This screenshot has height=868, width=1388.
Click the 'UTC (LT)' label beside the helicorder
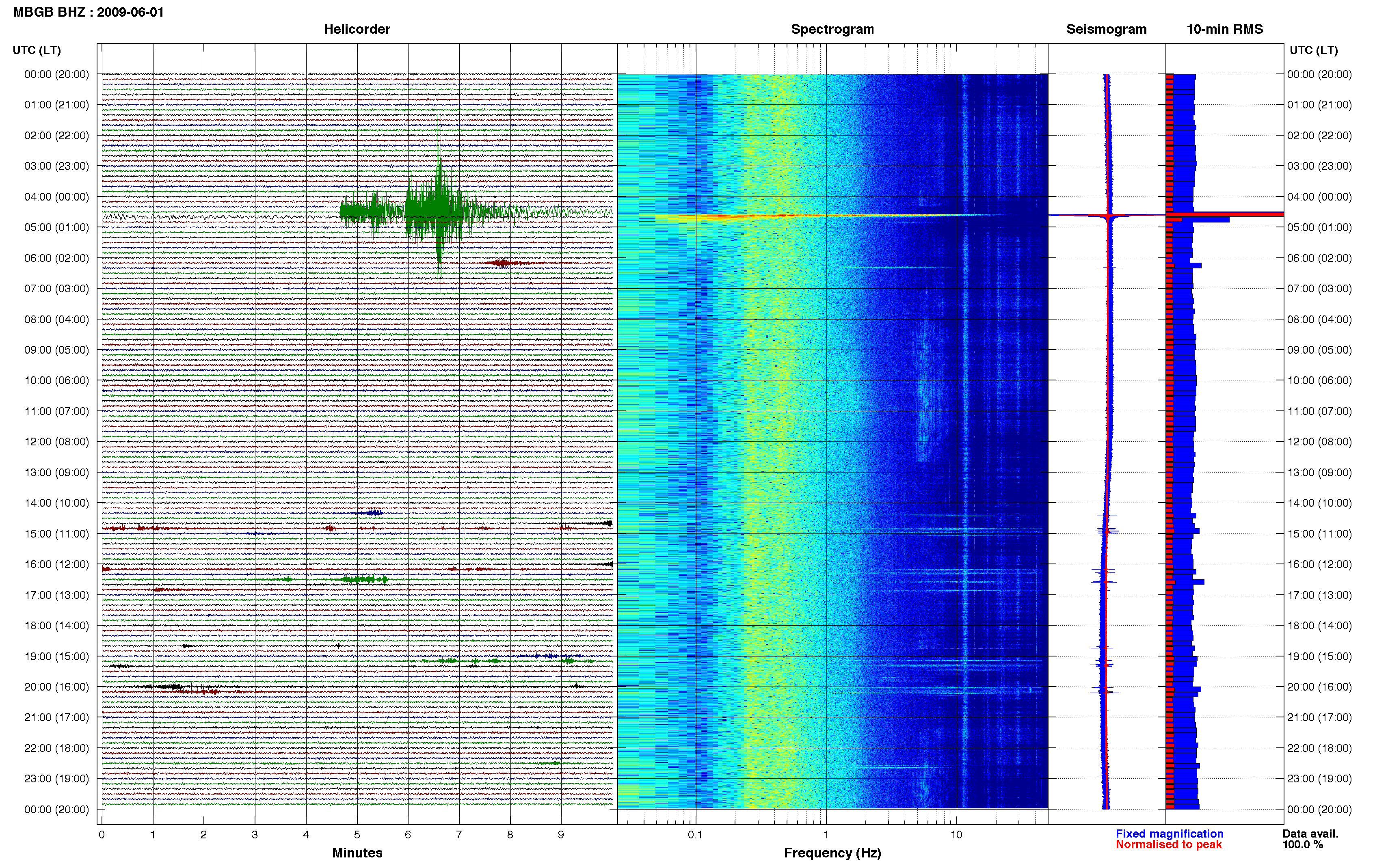(x=37, y=50)
